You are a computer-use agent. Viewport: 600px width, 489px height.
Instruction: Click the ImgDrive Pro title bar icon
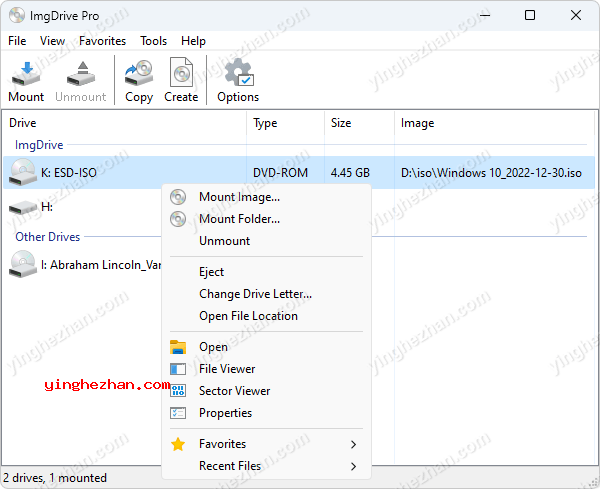point(17,15)
